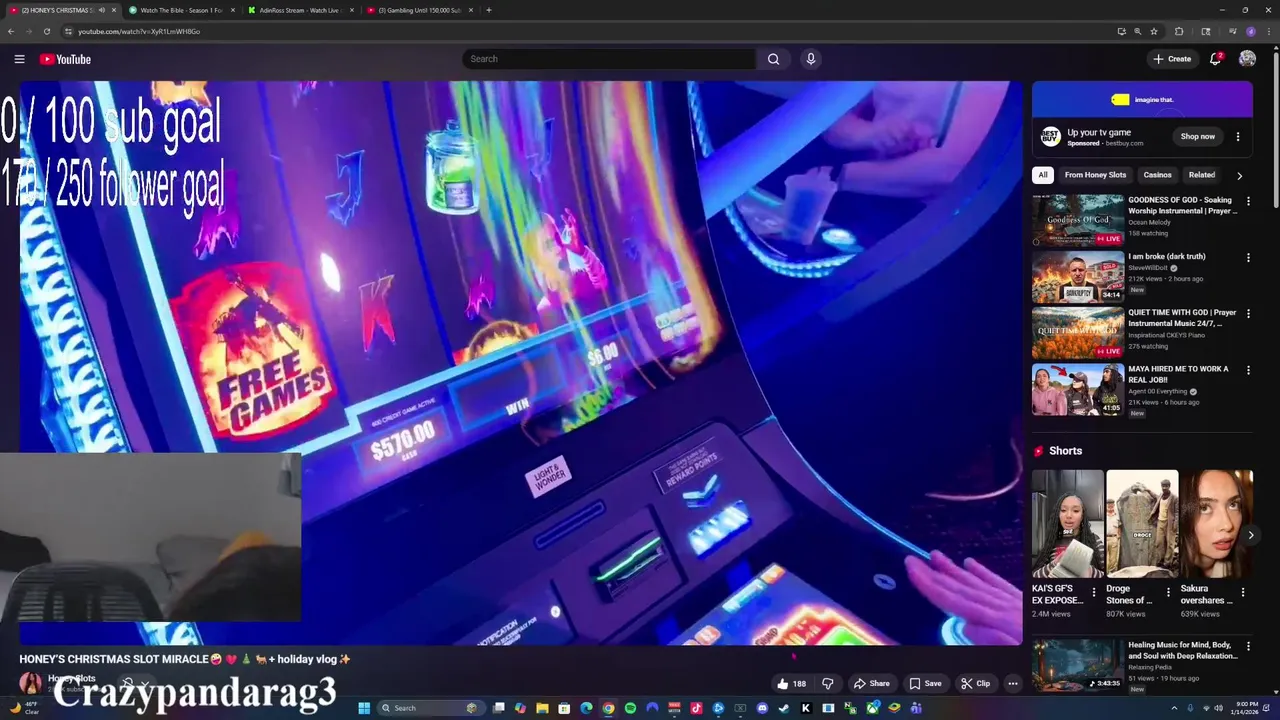Open Steam from the taskbar

(784, 708)
